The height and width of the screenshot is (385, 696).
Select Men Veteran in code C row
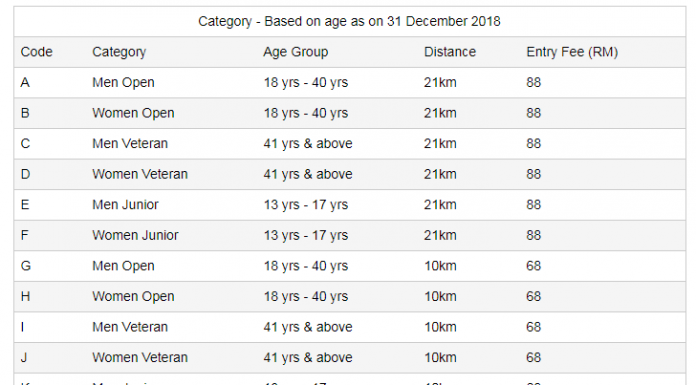[x=130, y=143]
